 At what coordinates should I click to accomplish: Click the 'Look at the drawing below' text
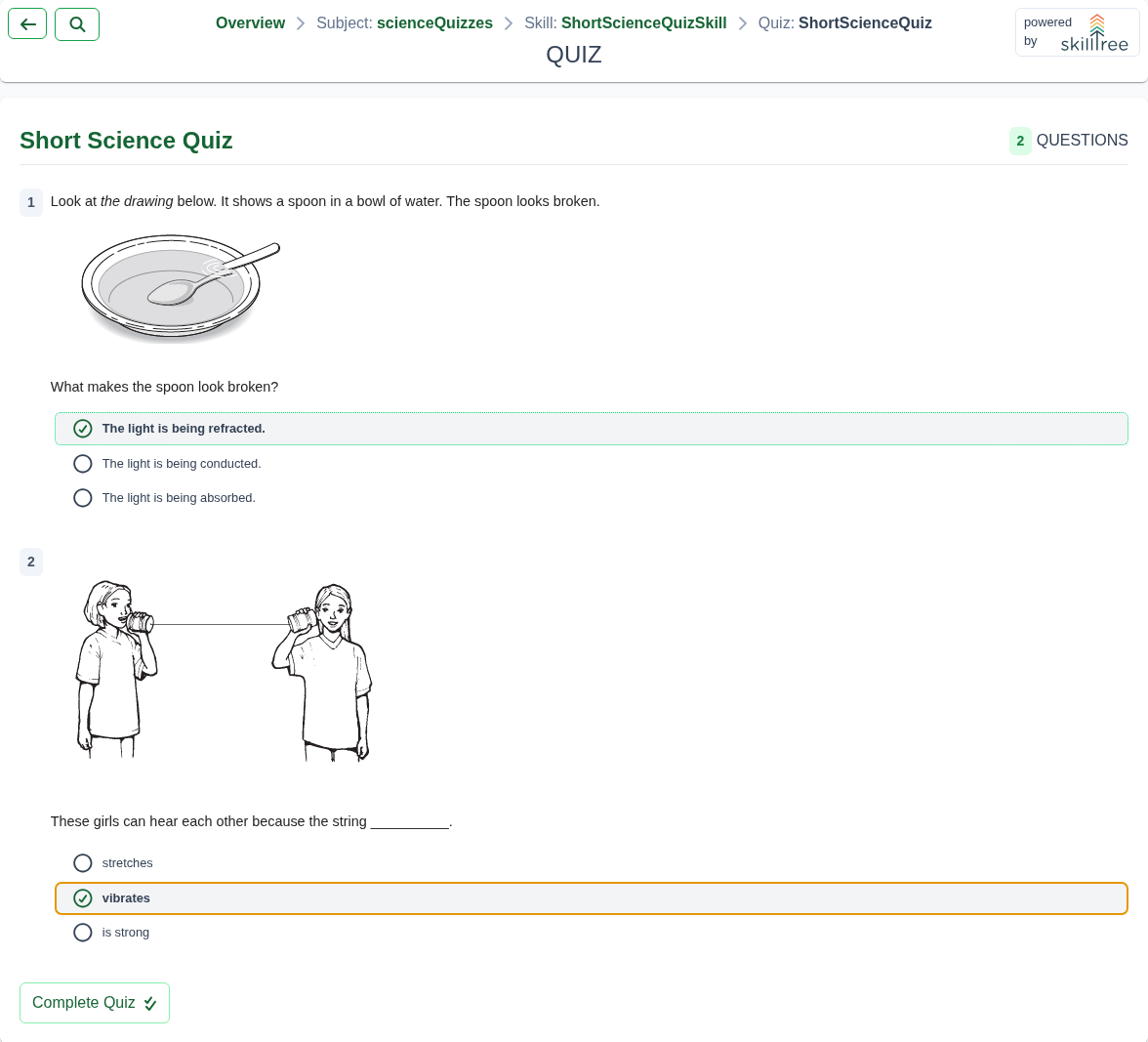[x=325, y=201]
